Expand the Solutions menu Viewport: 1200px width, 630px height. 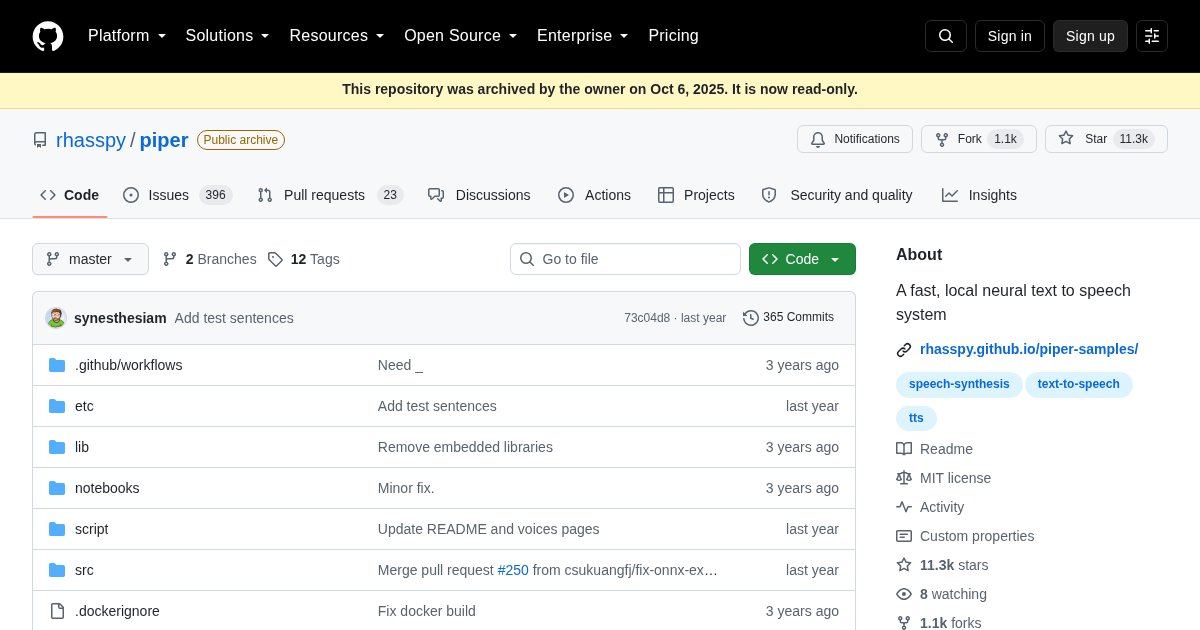228,36
